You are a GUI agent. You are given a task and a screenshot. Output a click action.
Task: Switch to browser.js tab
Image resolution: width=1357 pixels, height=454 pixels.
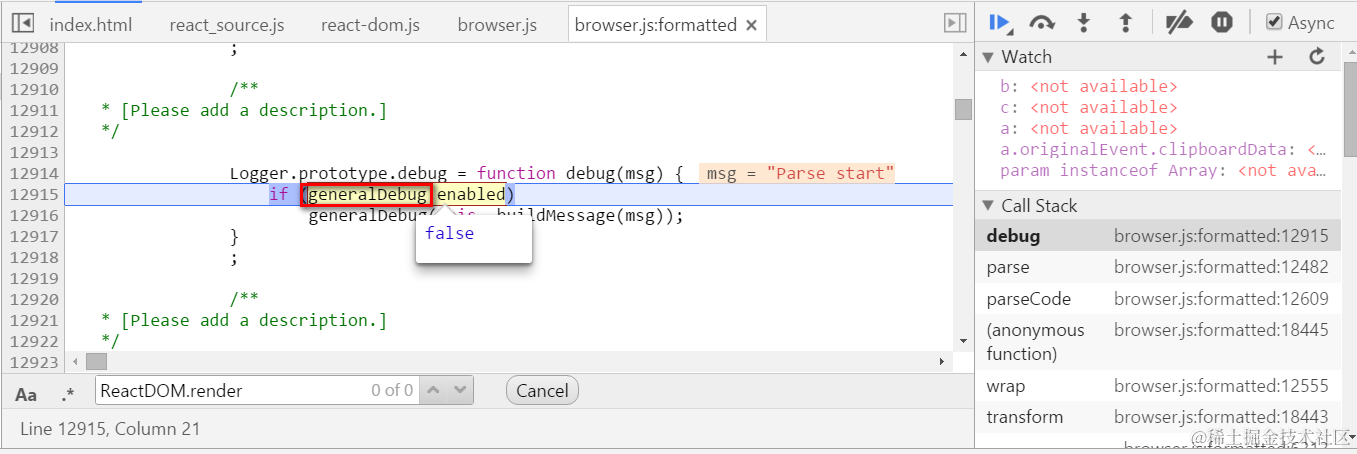pos(497,25)
